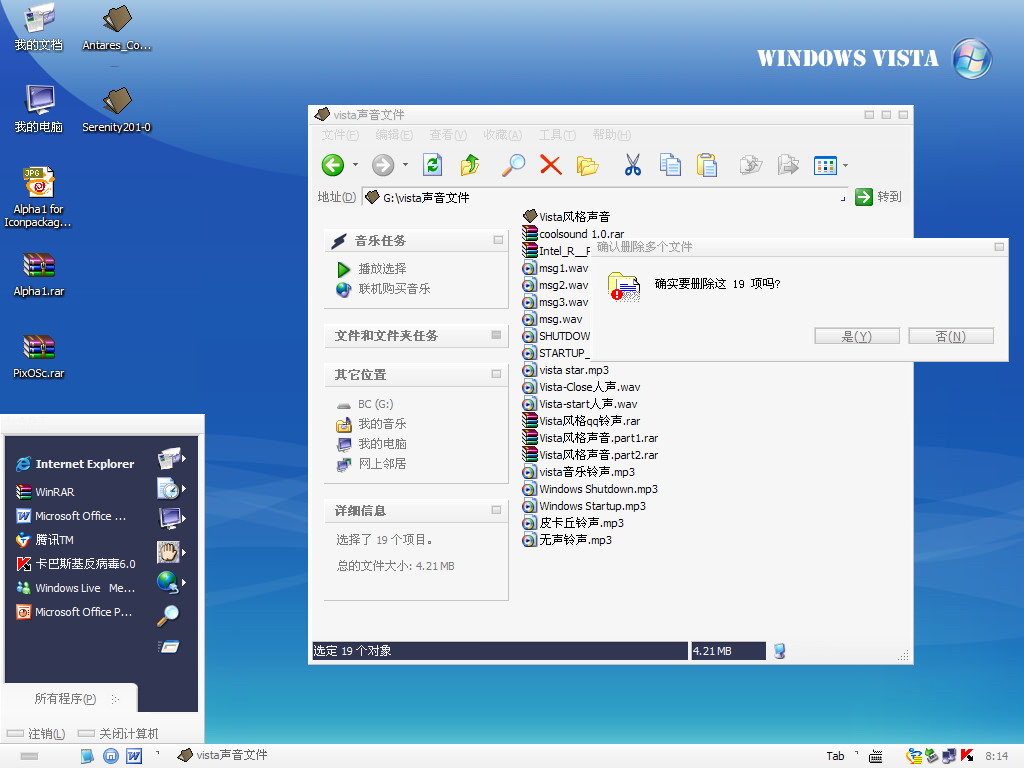The width and height of the screenshot is (1024, 768).
Task: Open 网上邻居 link
Action: [x=382, y=464]
